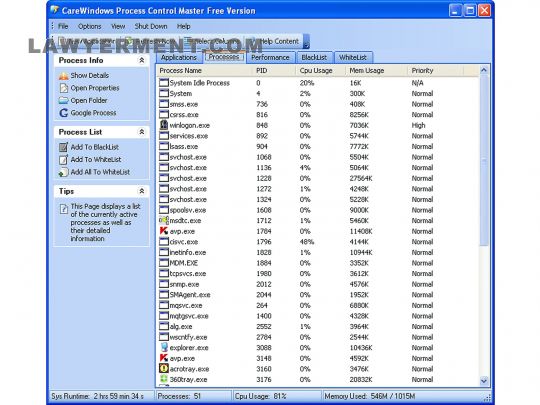Click the vertical scrollbar thumb
The image size is (540, 405).
point(484,160)
